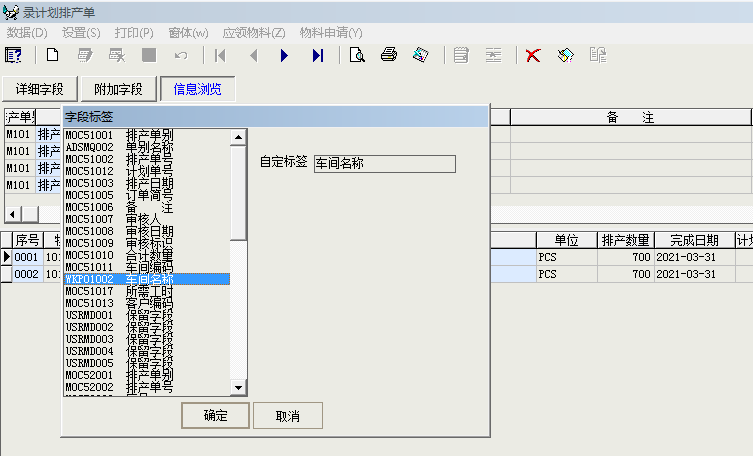Go to the first record
The height and width of the screenshot is (456, 753).
(220, 55)
